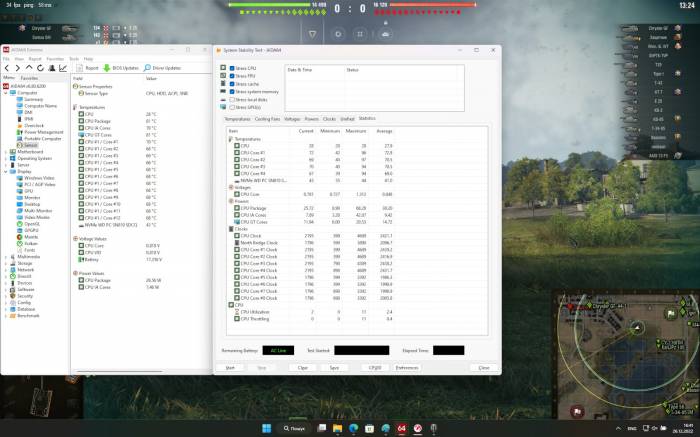Open File Explorer from the taskbar
700x437 pixels.
(338, 429)
